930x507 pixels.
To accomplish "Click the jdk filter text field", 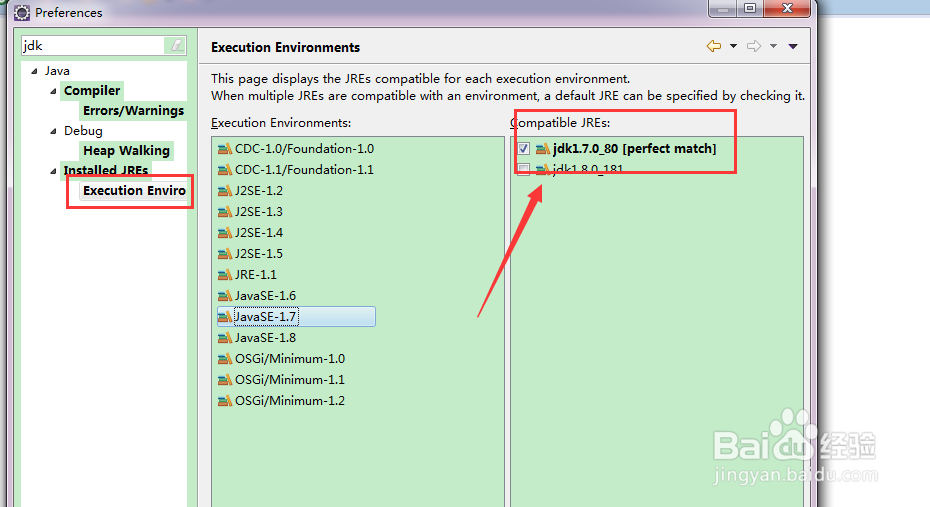I will point(94,46).
